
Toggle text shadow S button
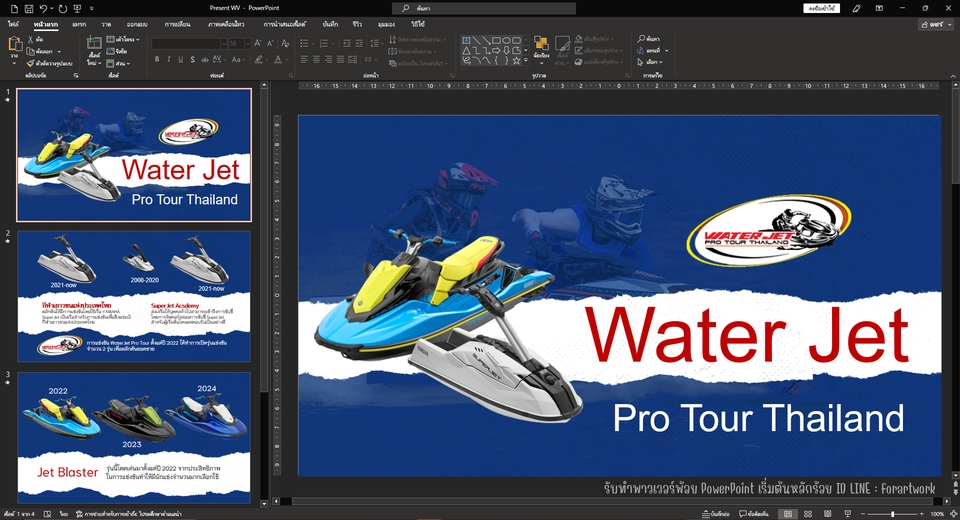[x=192, y=59]
